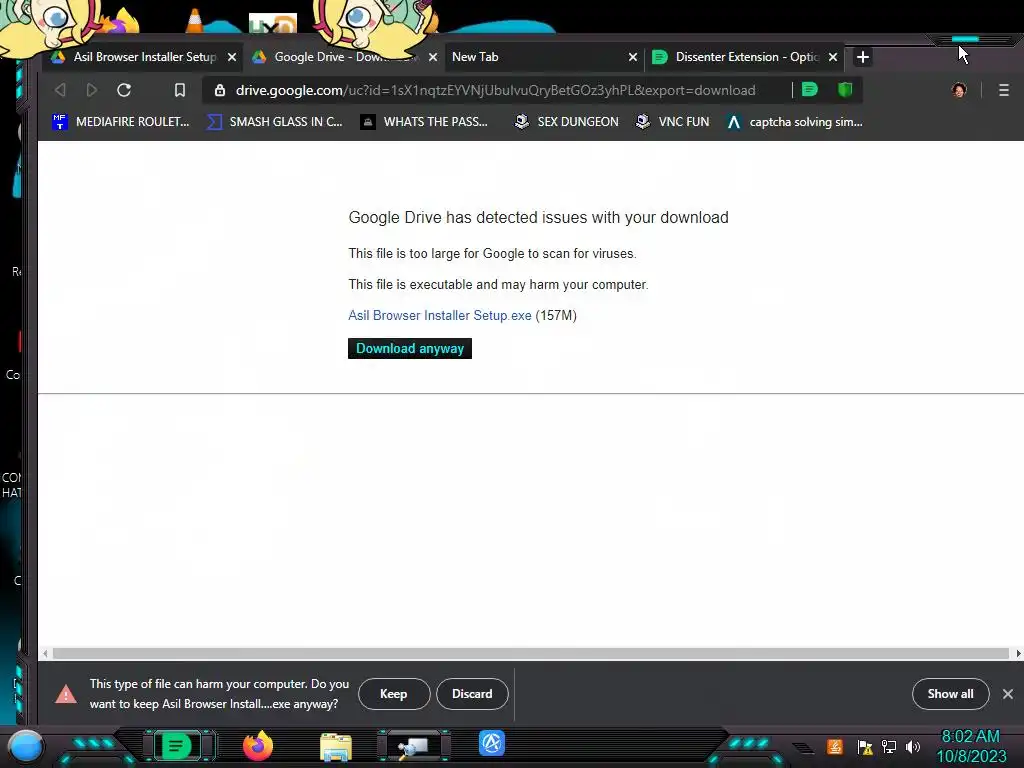Open the SEX DUNGEON bookmark
The width and height of the screenshot is (1024, 768).
tap(566, 121)
